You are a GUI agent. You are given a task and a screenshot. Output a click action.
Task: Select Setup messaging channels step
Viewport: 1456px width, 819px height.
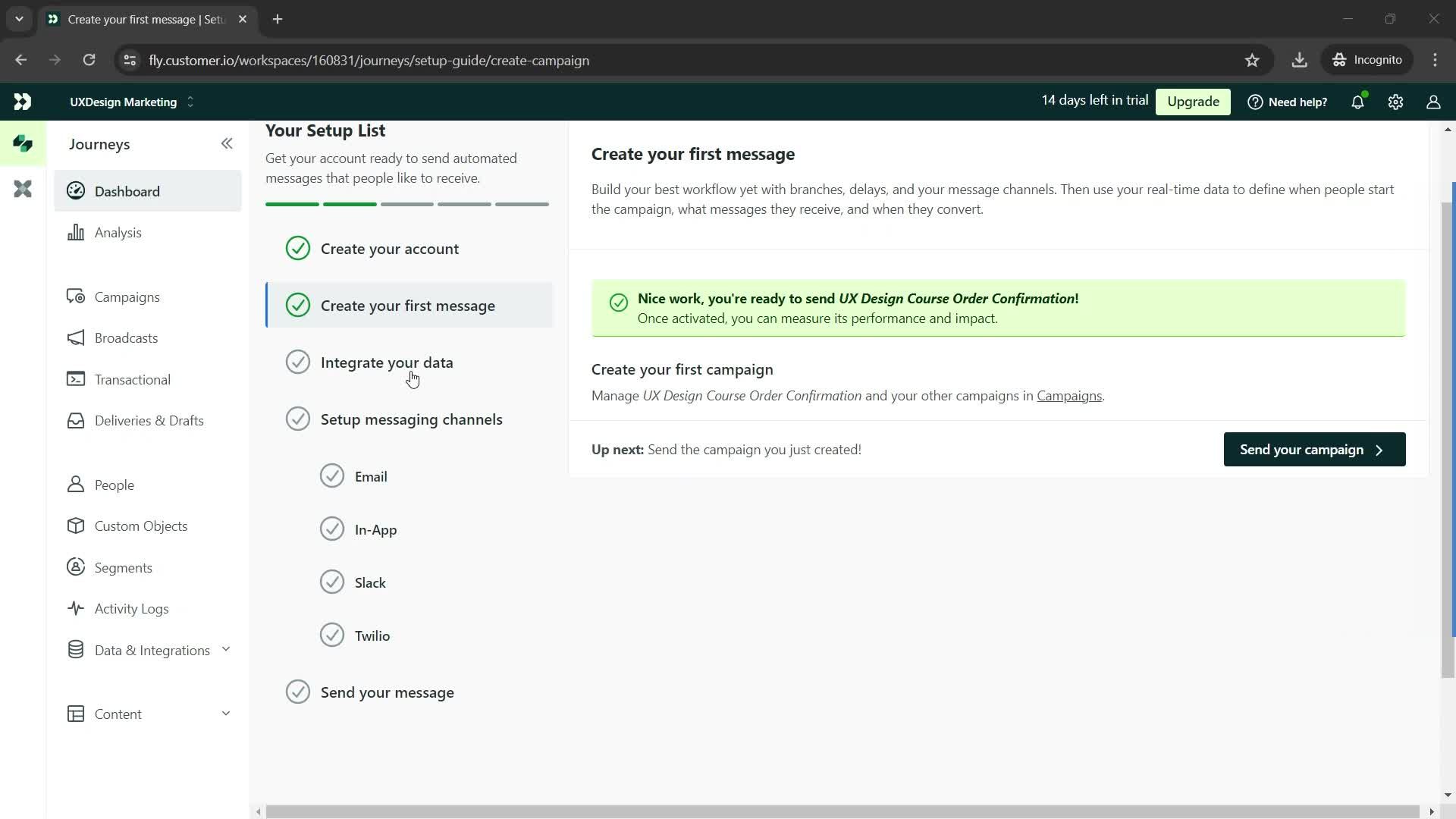(x=409, y=419)
